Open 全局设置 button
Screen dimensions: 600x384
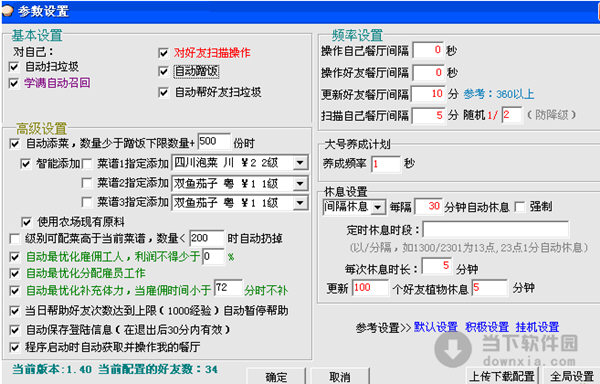[572, 376]
